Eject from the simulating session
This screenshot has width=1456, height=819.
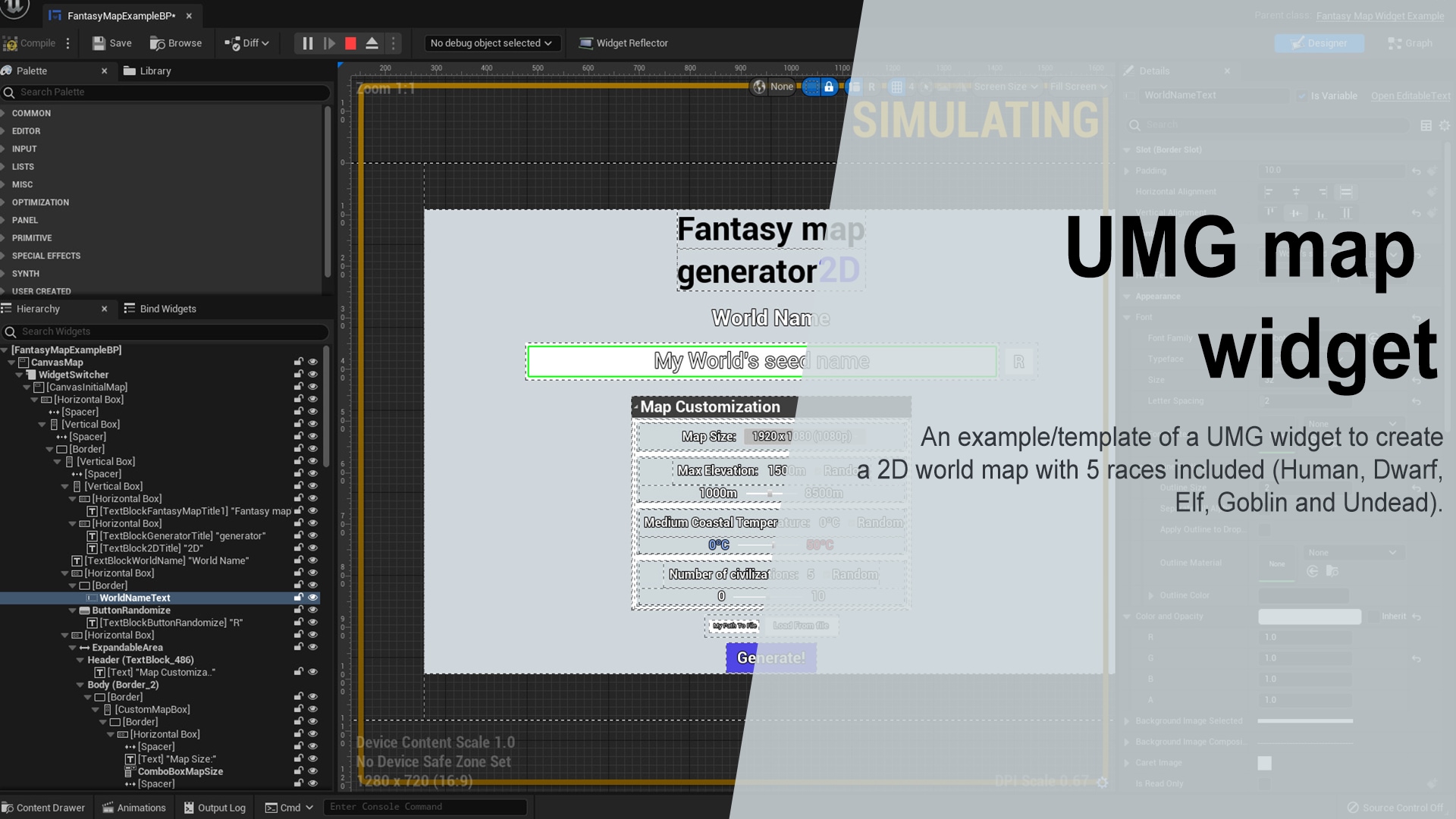(372, 43)
